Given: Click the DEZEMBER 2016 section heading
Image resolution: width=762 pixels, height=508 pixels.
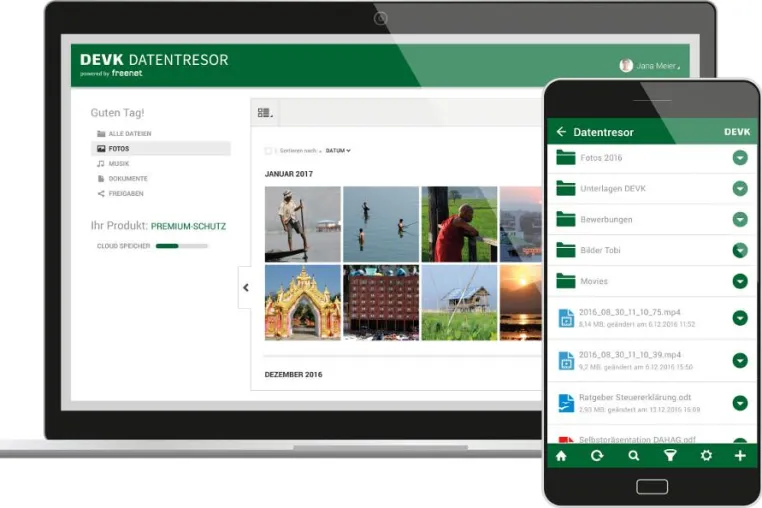Looking at the screenshot, I should [293, 374].
